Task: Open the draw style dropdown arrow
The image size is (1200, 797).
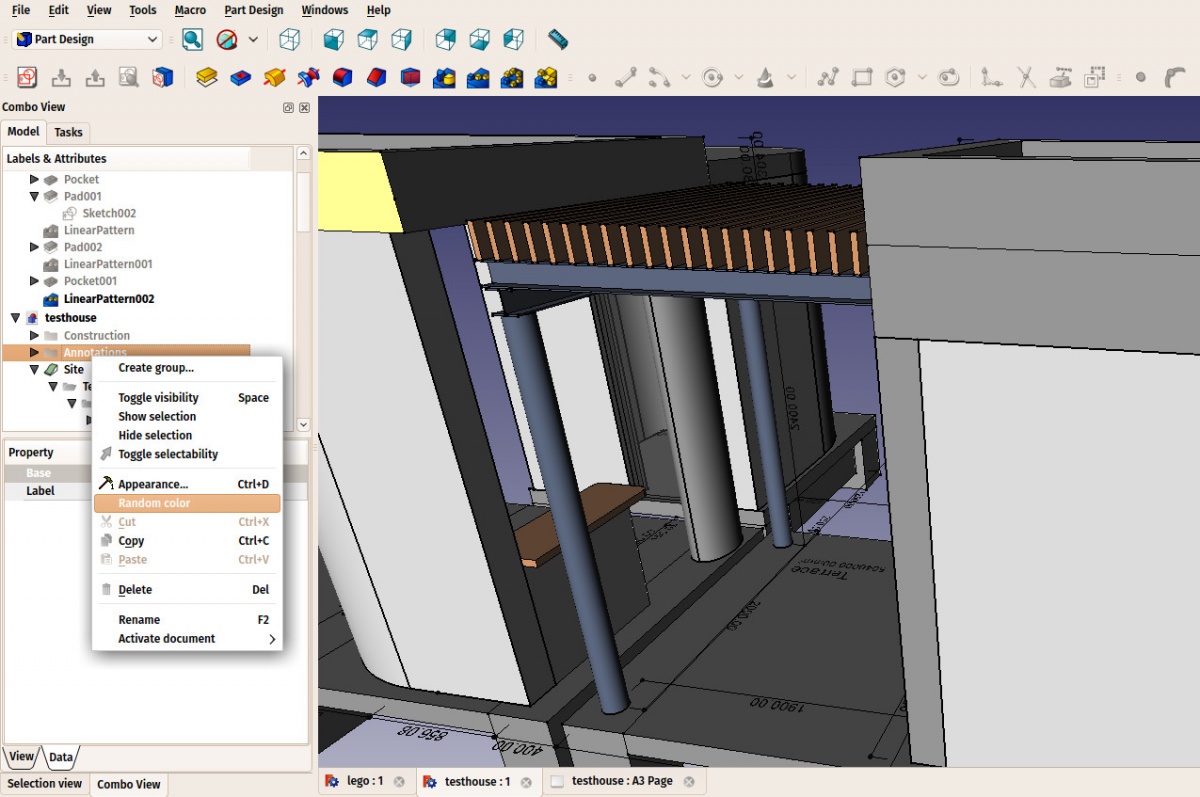Action: click(x=253, y=39)
